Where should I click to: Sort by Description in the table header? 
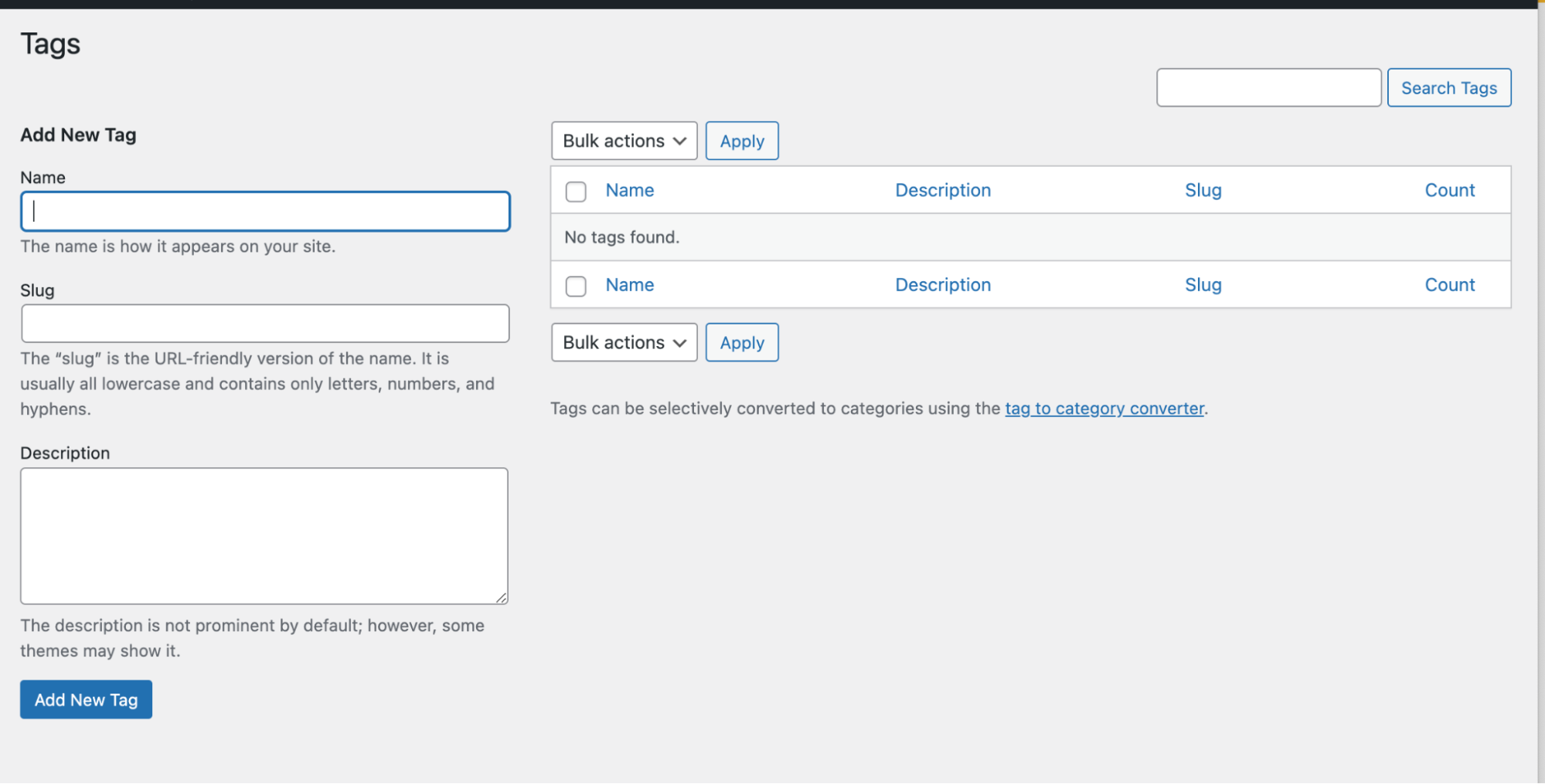(x=942, y=191)
